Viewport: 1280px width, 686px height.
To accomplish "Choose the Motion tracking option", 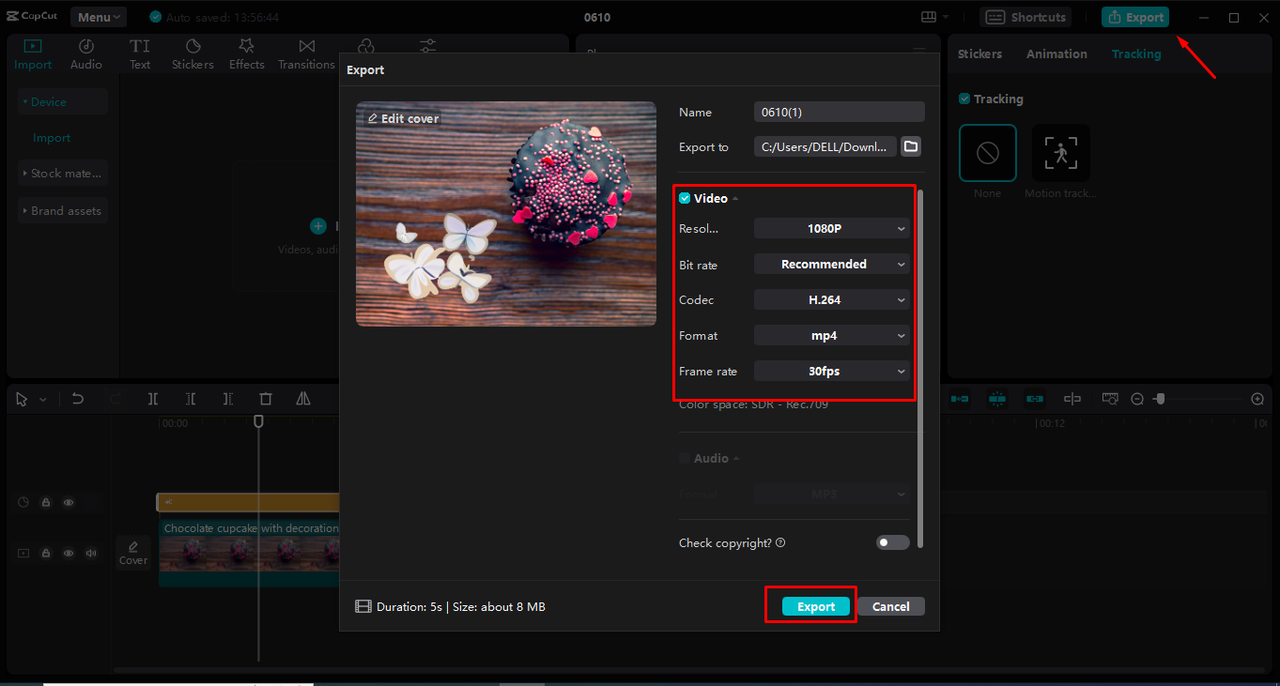I will click(1061, 153).
